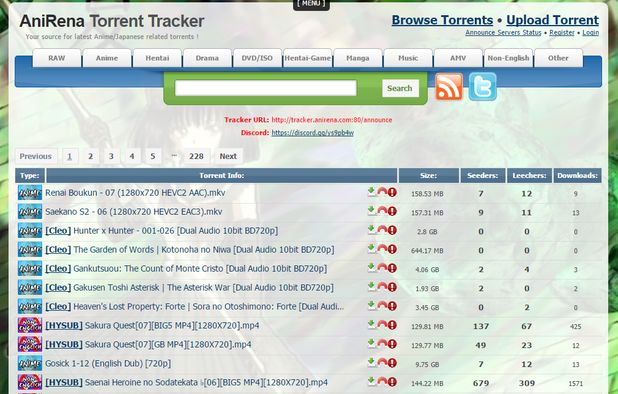This screenshot has width=618, height=394.
Task: Open the Upload Torrent link
Action: (553, 20)
